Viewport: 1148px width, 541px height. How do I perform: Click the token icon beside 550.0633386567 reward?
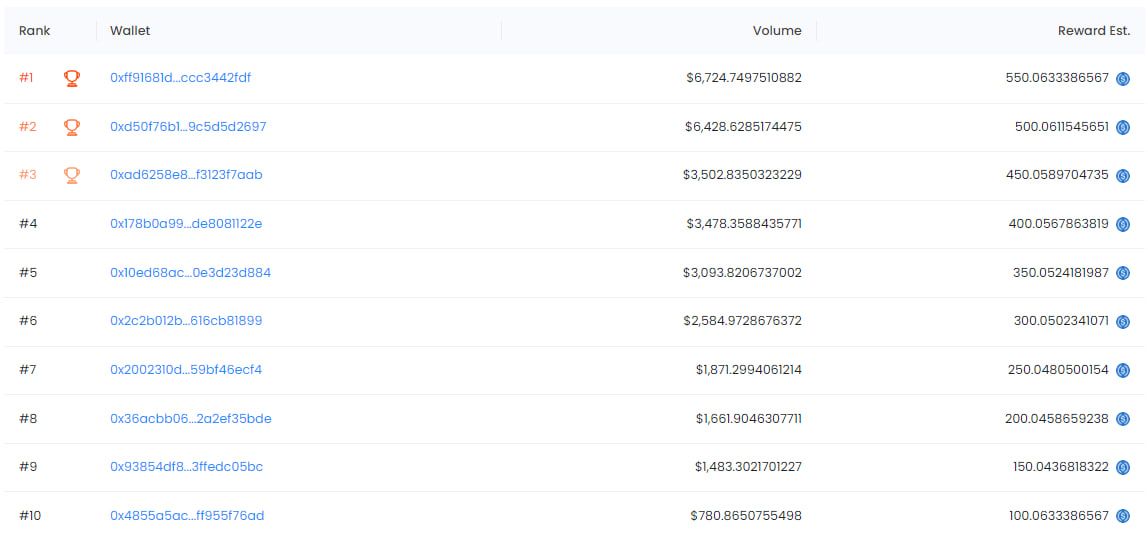pyautogui.click(x=1122, y=78)
